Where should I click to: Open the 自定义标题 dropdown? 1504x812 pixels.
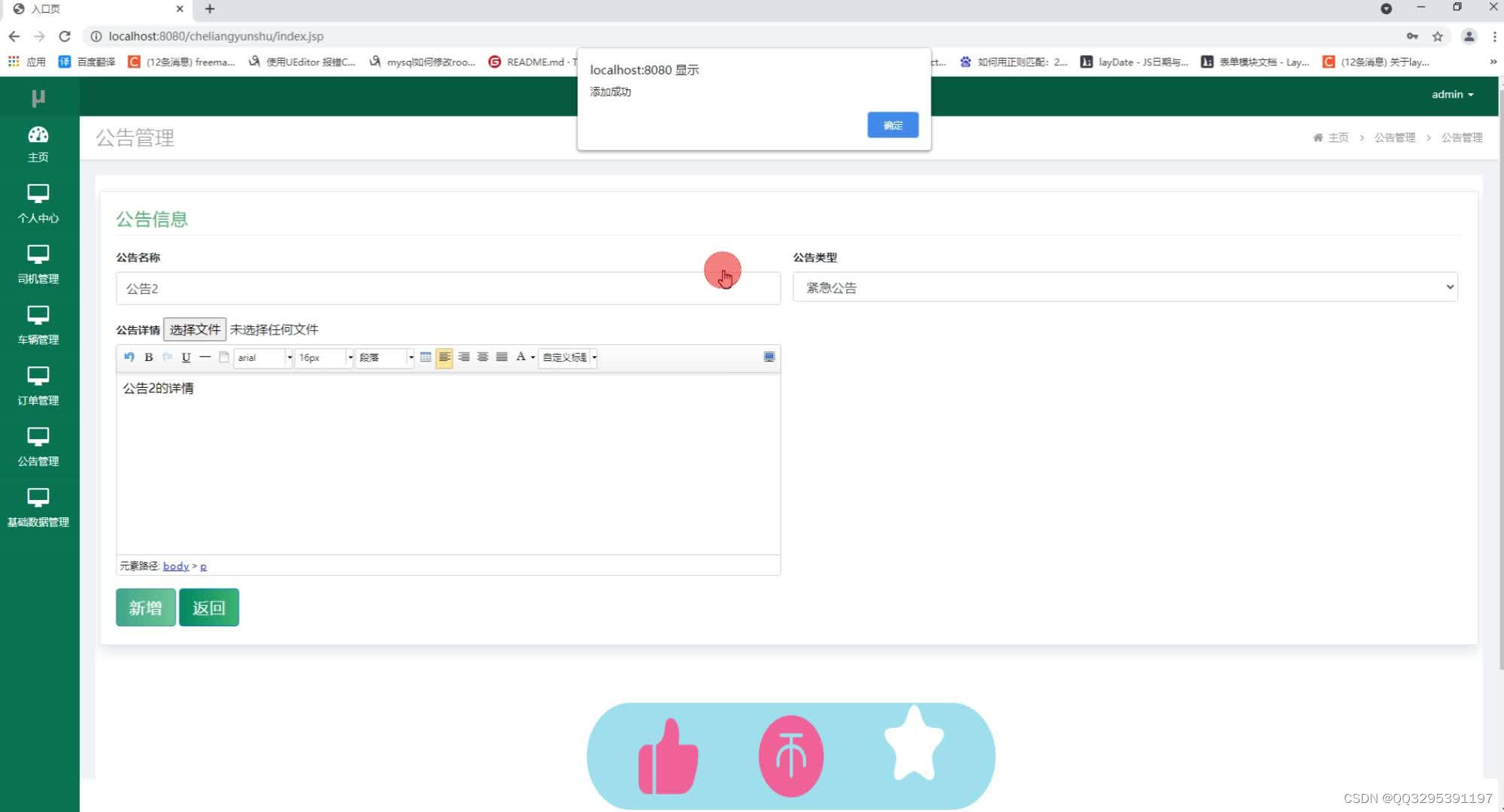tap(568, 358)
